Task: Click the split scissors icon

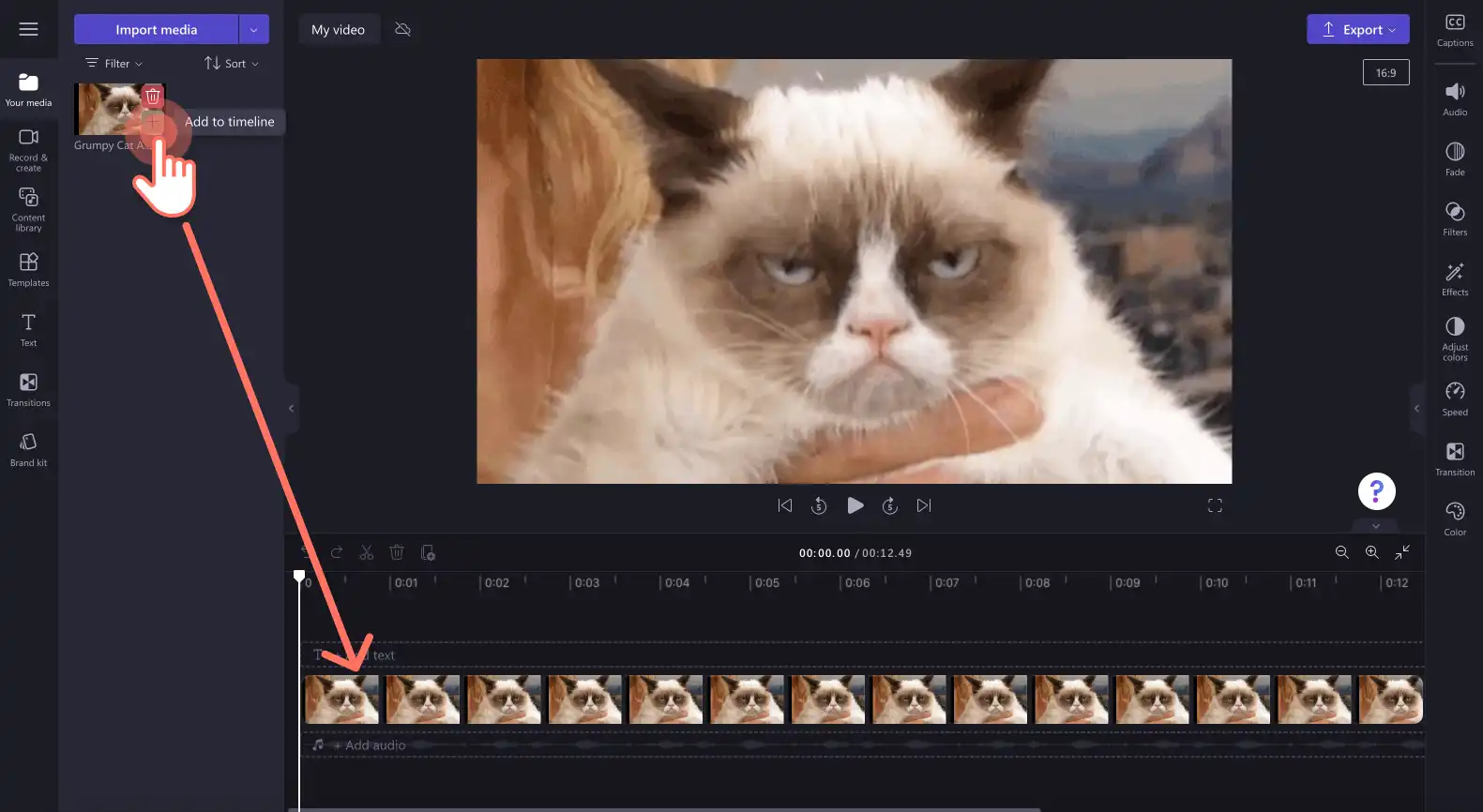Action: tap(367, 553)
